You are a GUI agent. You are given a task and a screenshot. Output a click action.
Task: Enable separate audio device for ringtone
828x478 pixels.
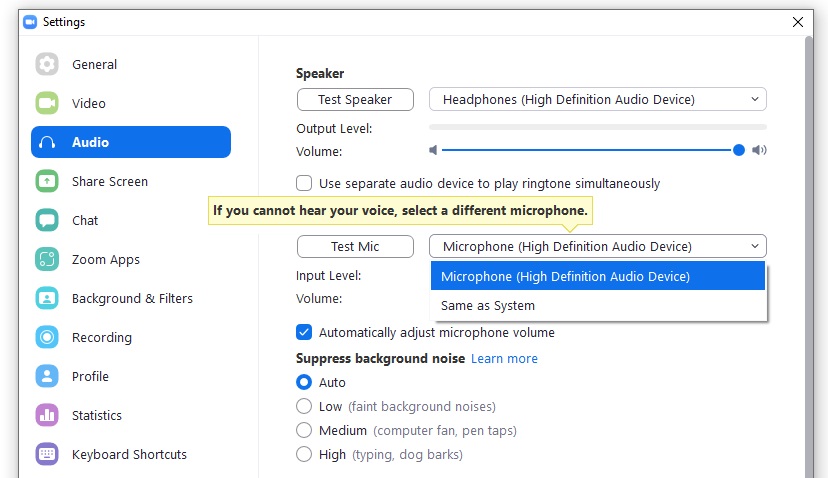click(x=304, y=184)
